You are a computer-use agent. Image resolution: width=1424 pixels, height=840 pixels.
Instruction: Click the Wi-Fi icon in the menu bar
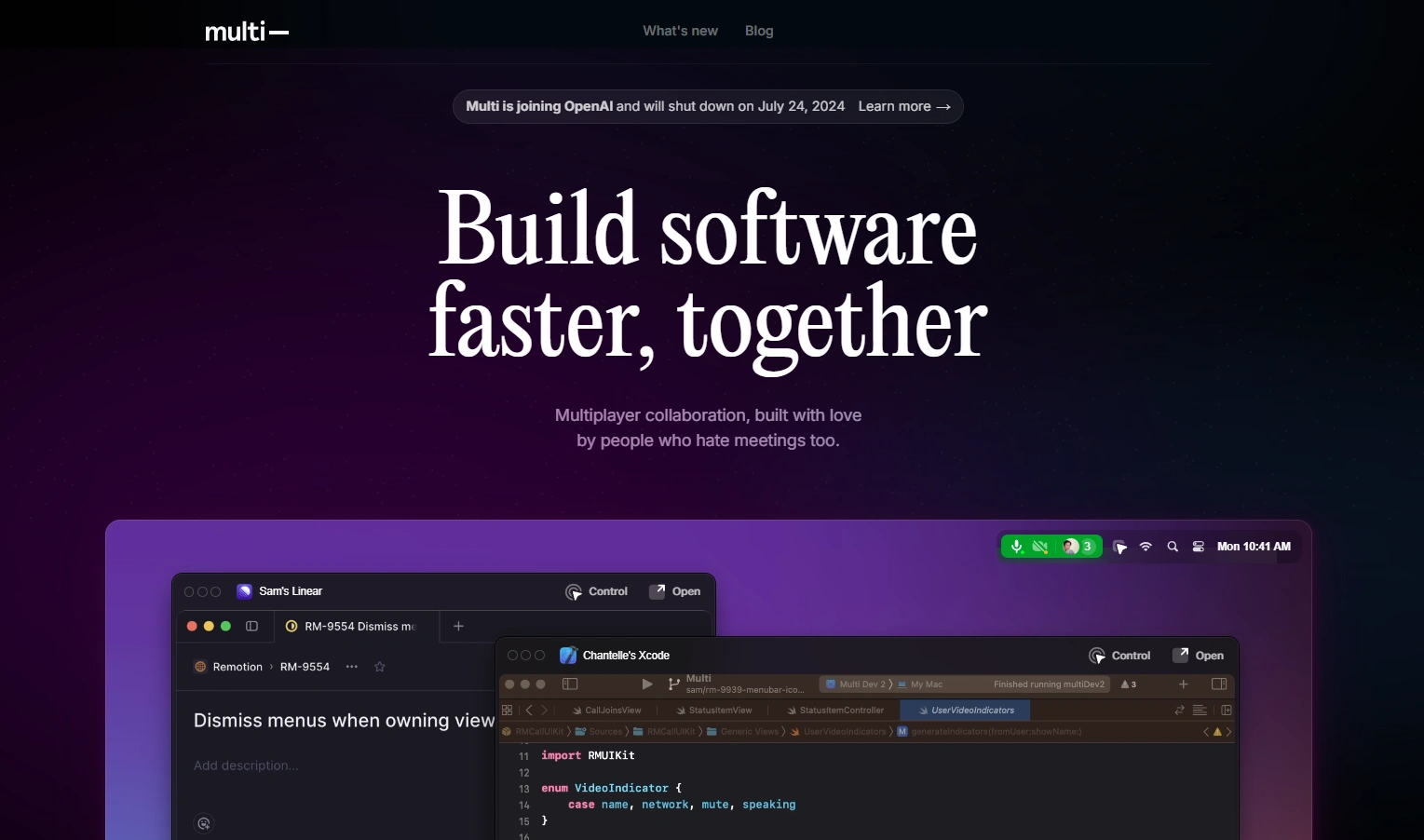pyautogui.click(x=1146, y=547)
